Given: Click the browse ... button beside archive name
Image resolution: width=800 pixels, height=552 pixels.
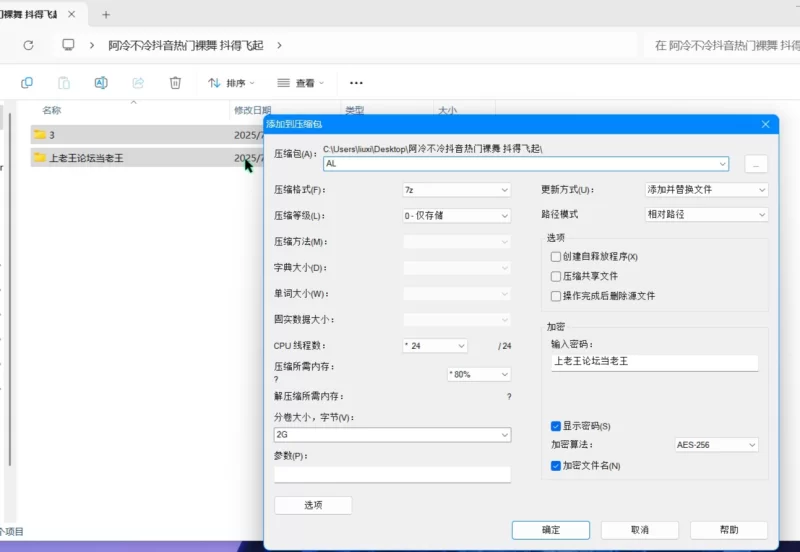Looking at the screenshot, I should point(756,164).
